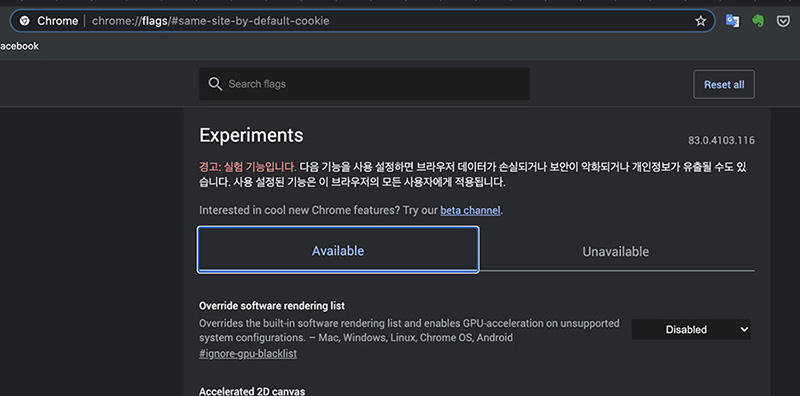
Task: Bookmark this page with the star icon
Action: [x=701, y=21]
